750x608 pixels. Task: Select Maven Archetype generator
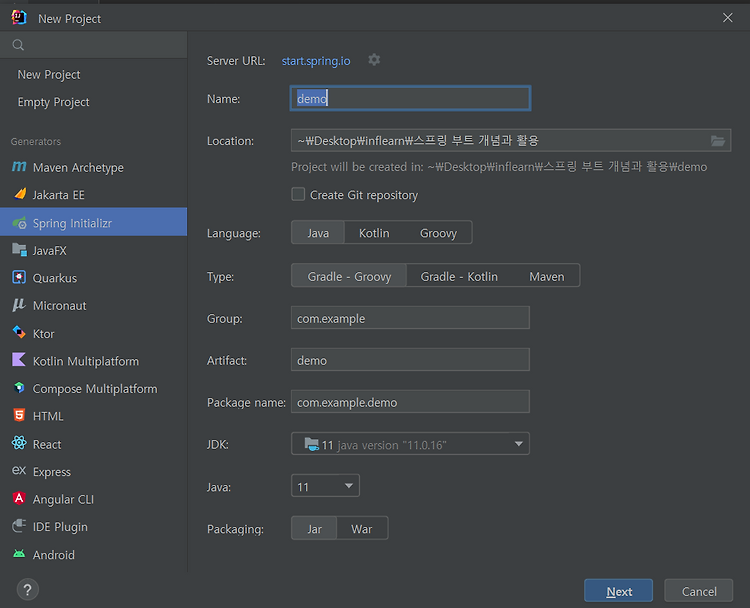93,167
